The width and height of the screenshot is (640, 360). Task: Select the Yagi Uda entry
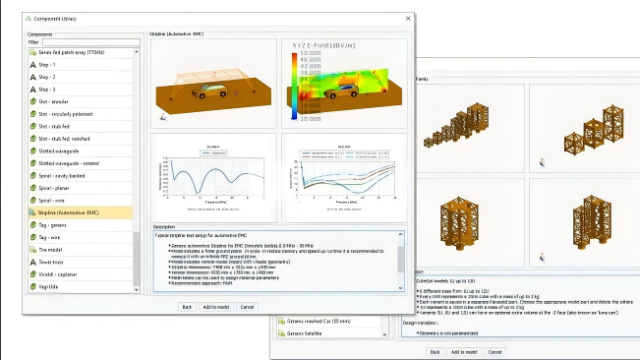80,287
